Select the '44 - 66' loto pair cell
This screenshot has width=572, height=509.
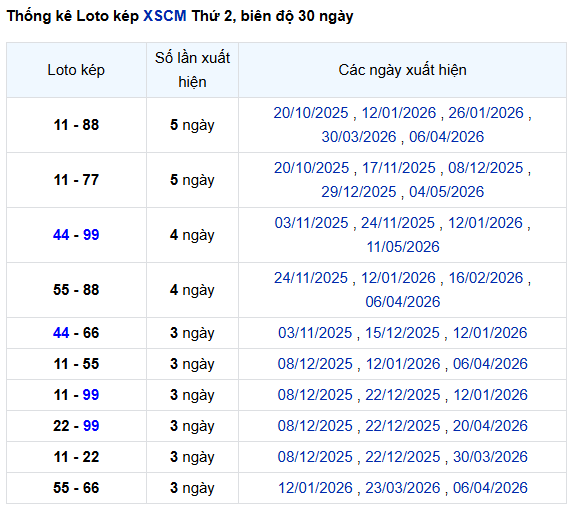[76, 333]
